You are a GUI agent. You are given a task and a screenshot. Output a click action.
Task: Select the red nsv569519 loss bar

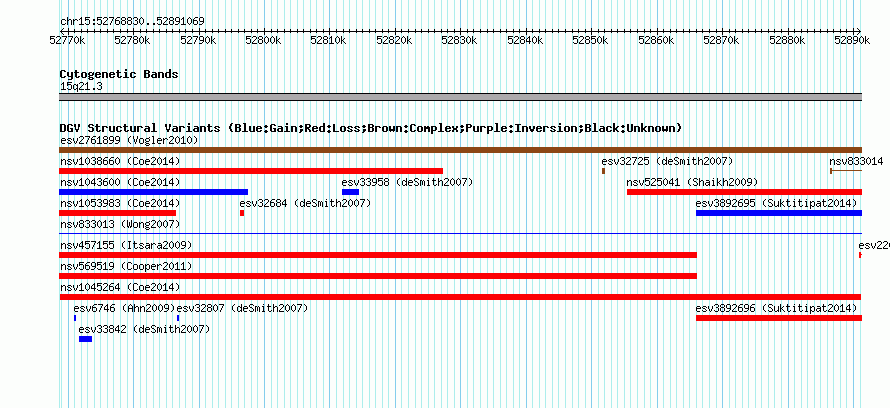(x=378, y=276)
